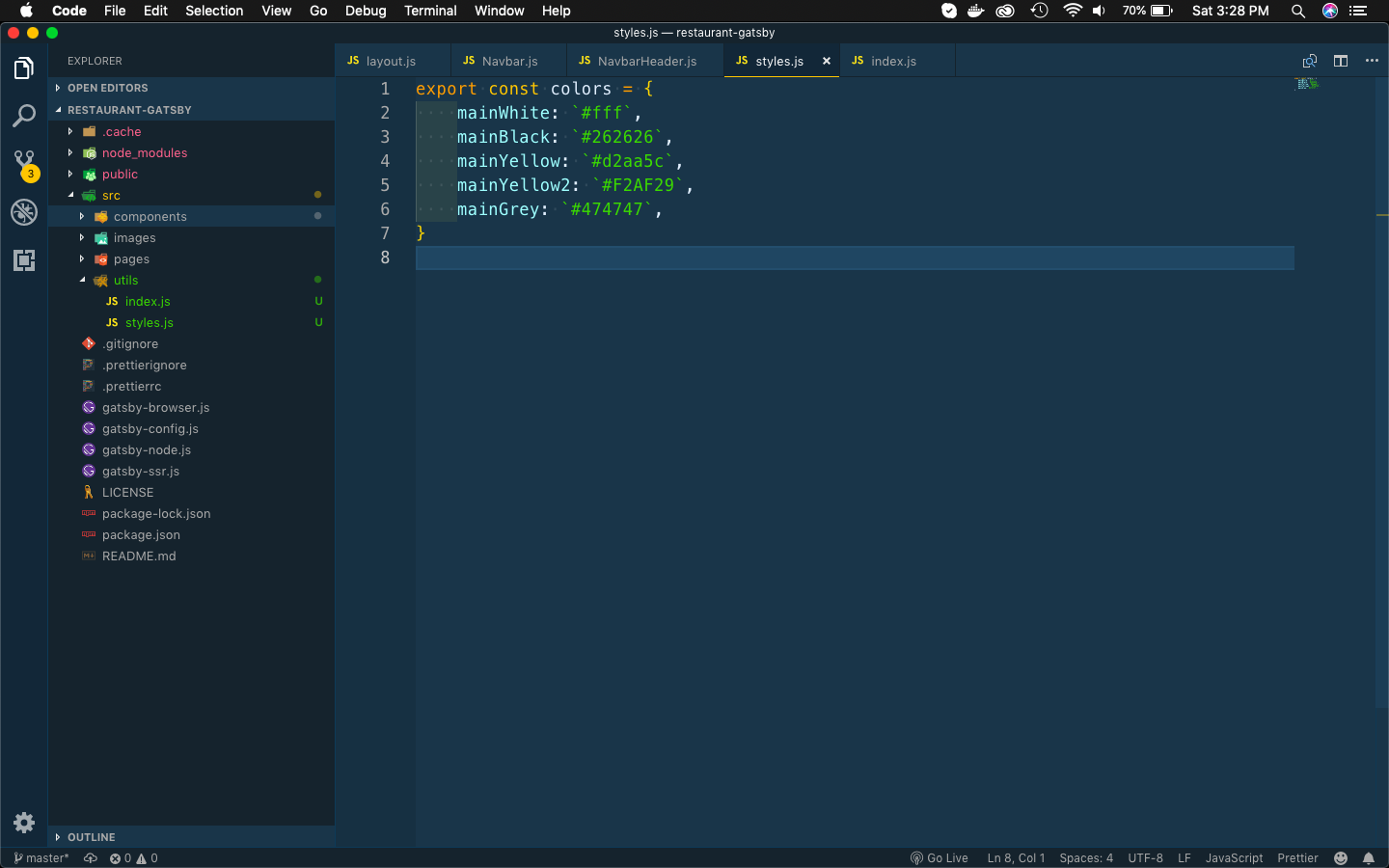Open gatsby-config.js file

point(191,429)
